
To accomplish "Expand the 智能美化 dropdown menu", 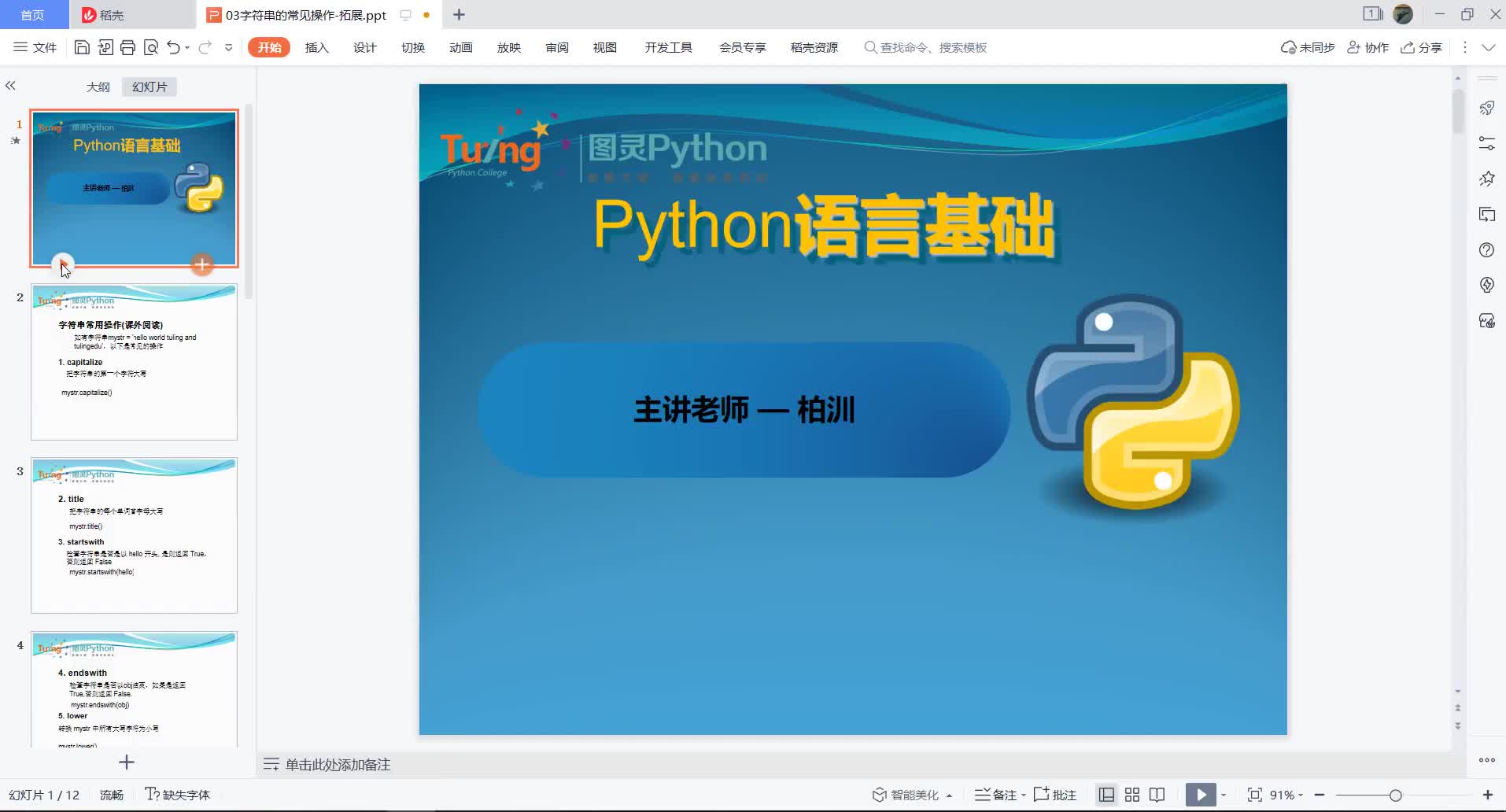I will 950,795.
